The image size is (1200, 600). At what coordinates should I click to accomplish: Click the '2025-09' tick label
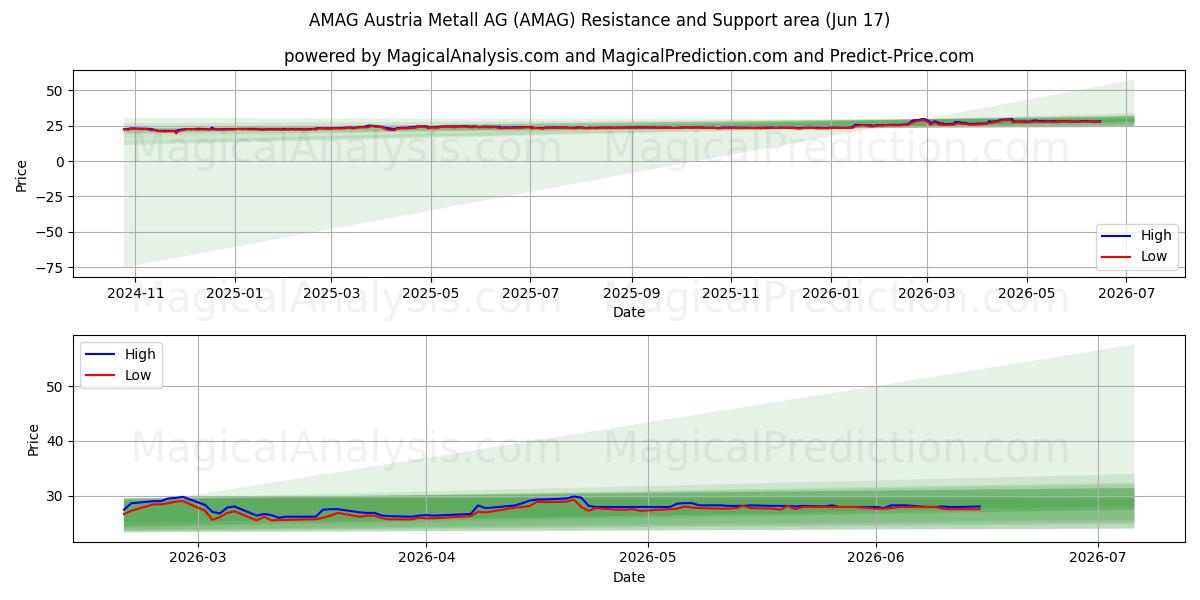[631, 293]
